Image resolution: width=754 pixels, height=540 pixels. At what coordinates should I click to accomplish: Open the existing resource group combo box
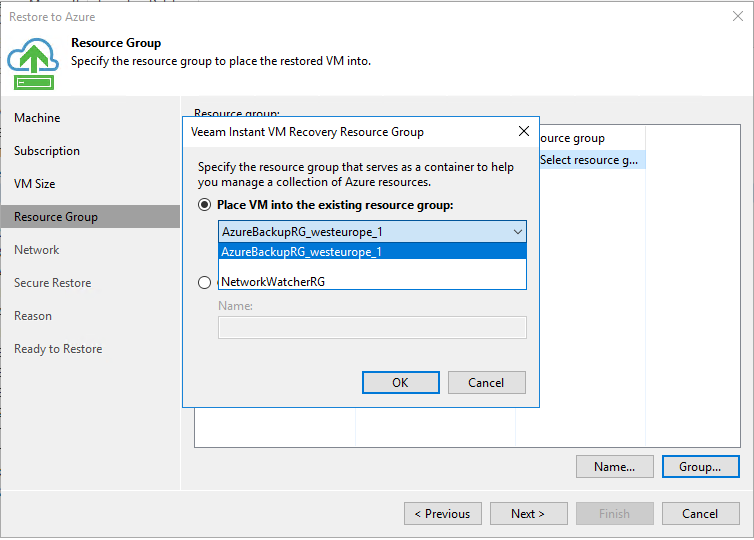click(372, 232)
